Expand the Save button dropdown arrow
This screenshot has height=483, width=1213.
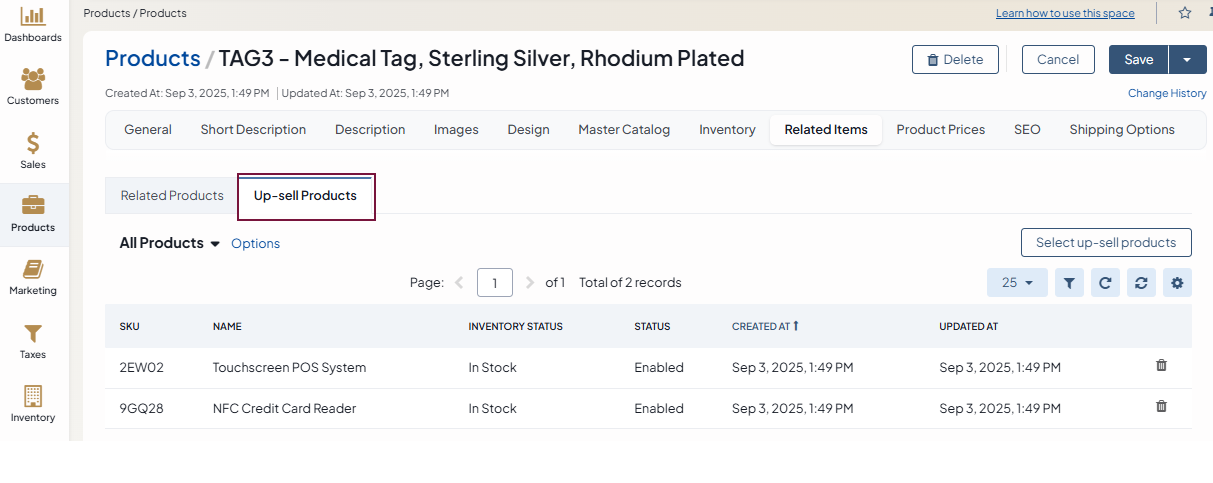[x=1187, y=60]
